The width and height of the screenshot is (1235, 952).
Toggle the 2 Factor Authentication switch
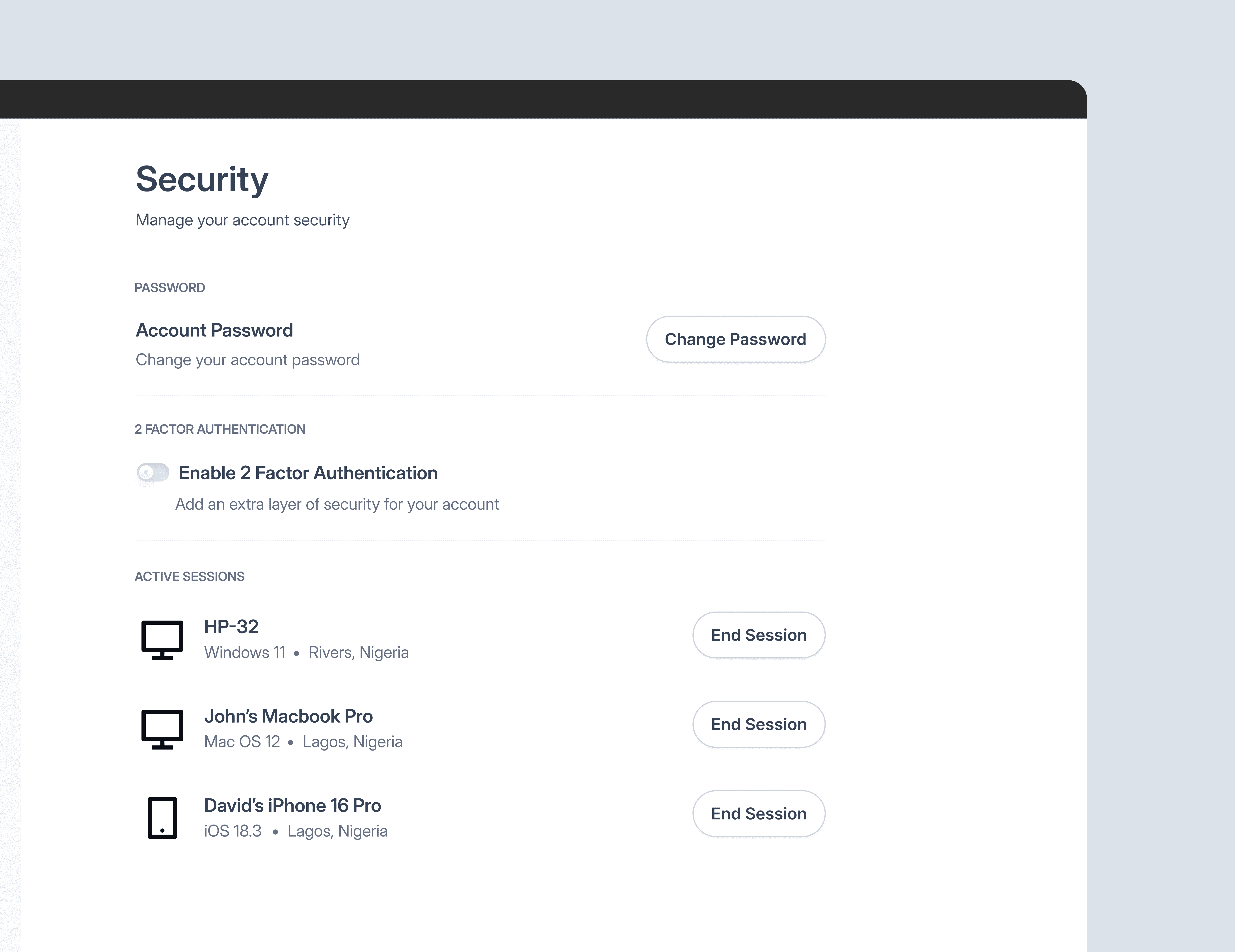[x=153, y=472]
